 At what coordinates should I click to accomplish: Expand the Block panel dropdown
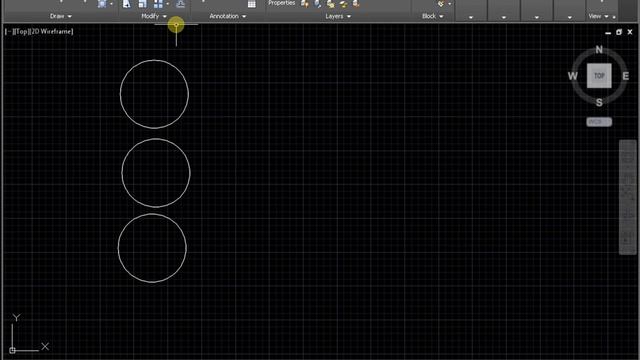[432, 16]
